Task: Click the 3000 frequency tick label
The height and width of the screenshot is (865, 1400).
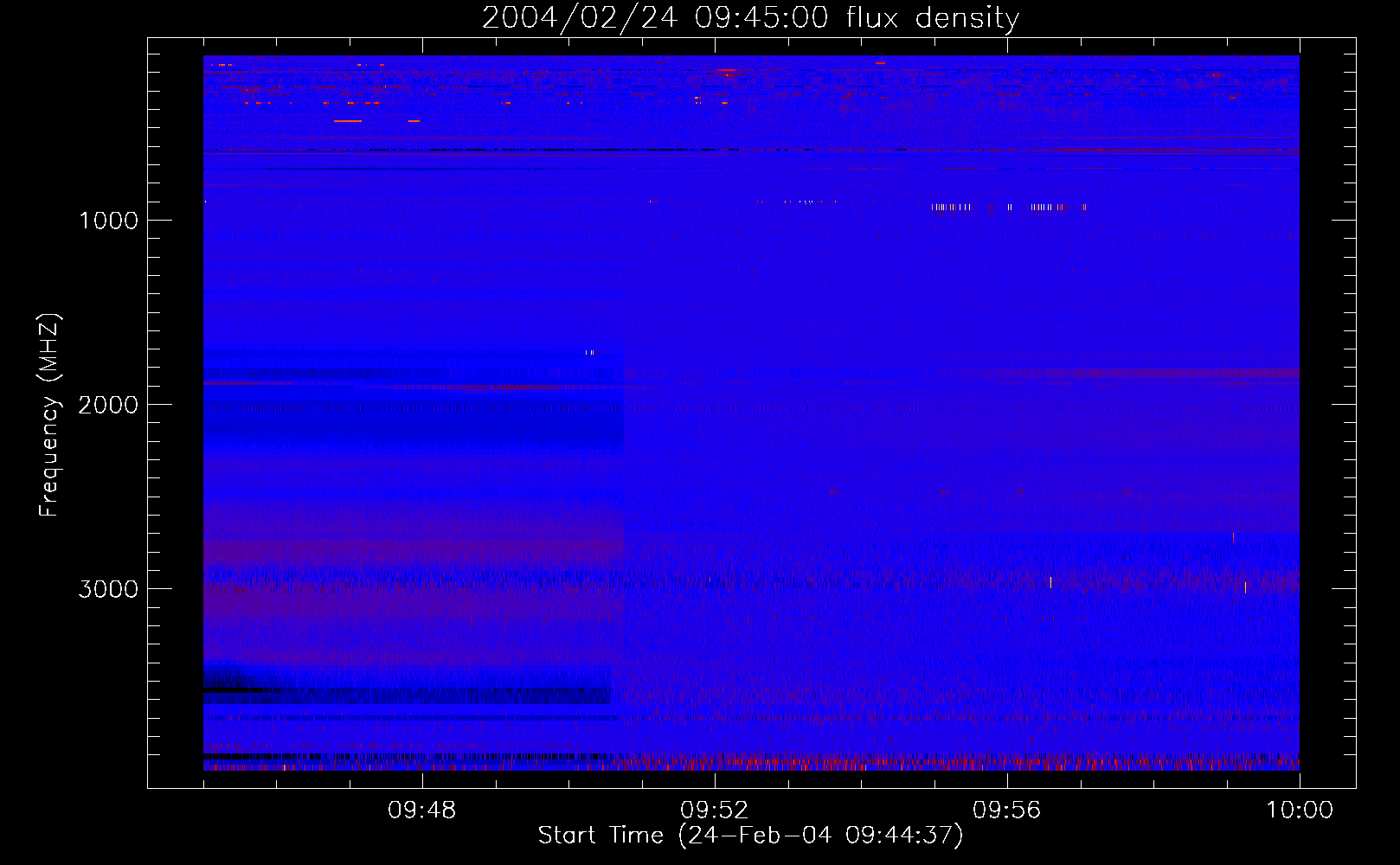Action: [108, 589]
